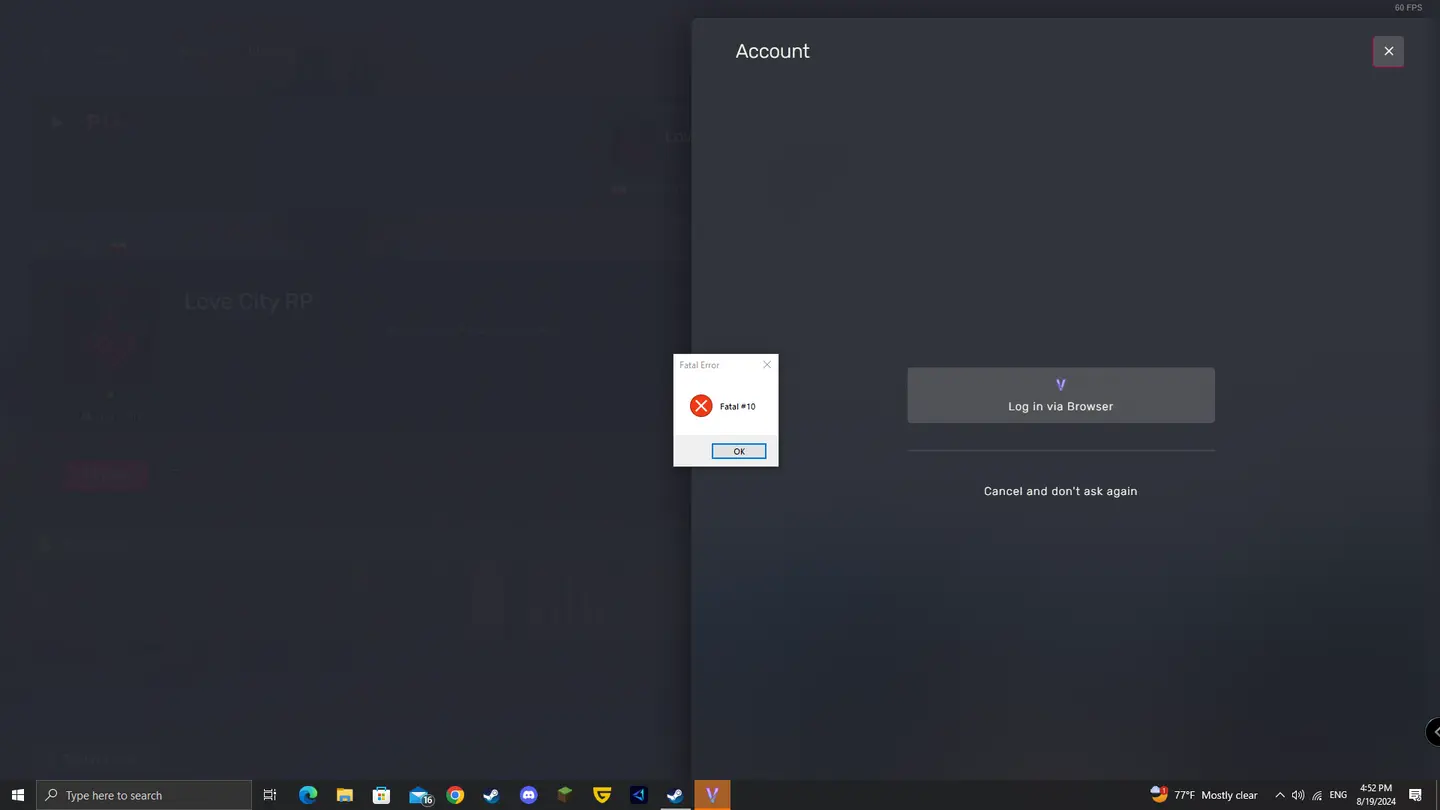Image resolution: width=1440 pixels, height=810 pixels.
Task: Open the Microsoft Store taskbar icon
Action: 381,795
